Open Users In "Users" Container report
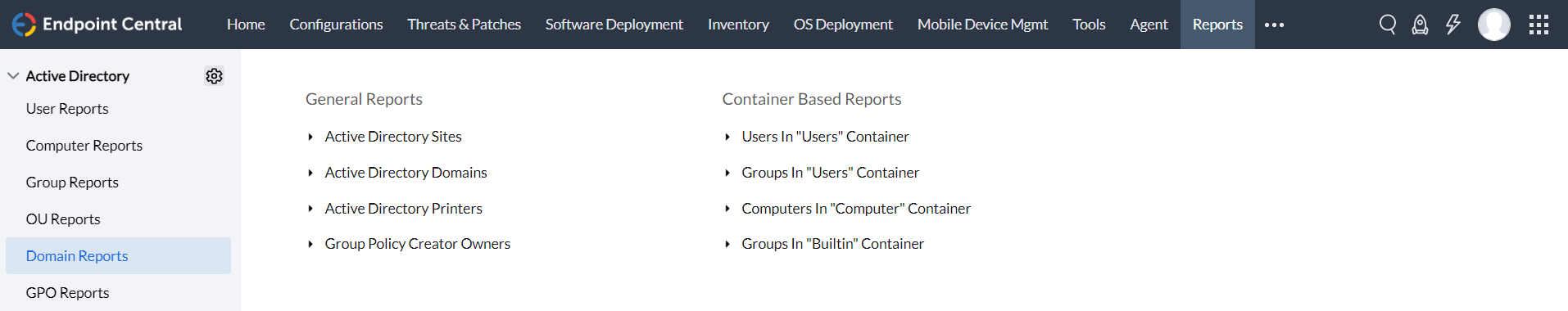 click(x=825, y=137)
